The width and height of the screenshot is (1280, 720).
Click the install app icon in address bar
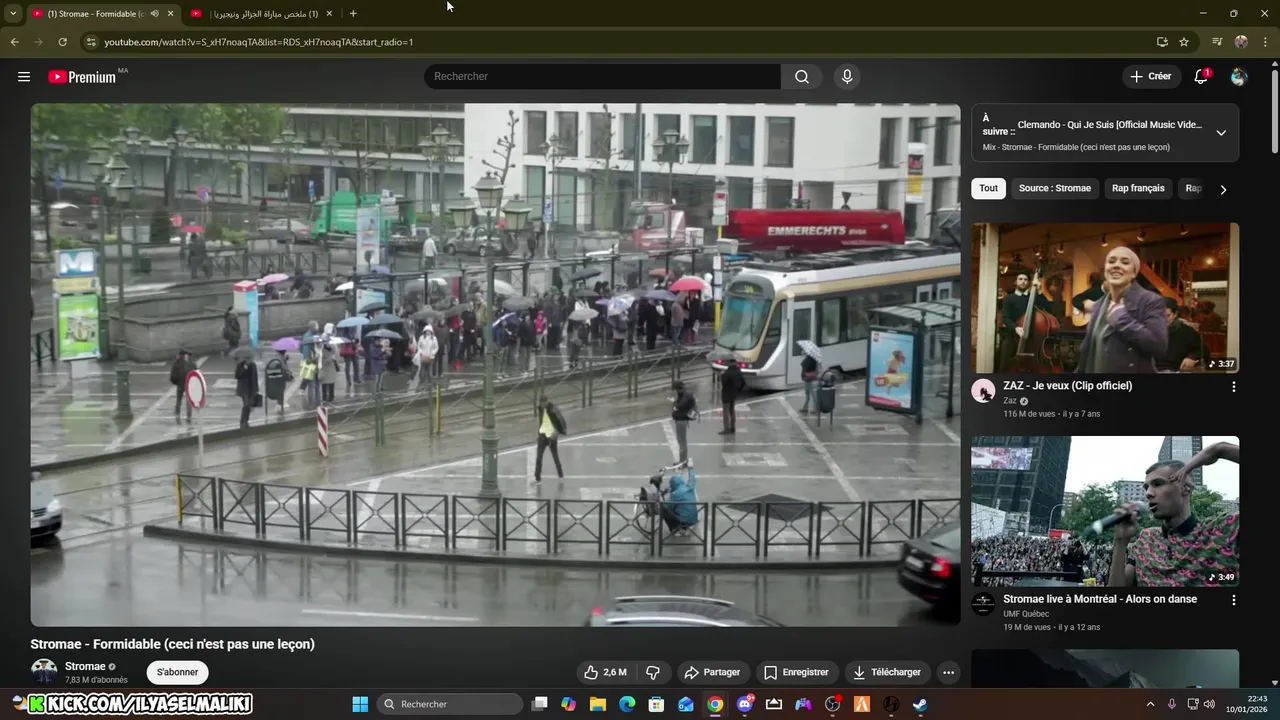[1162, 42]
